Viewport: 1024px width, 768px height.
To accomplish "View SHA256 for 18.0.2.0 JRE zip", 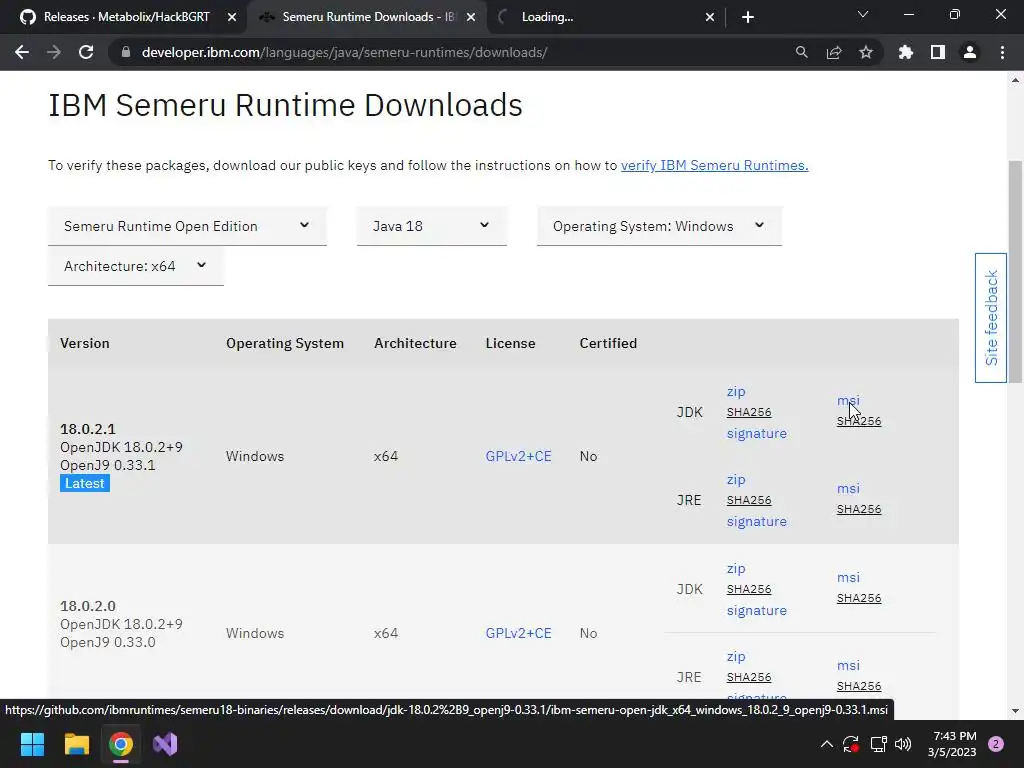I will 749,677.
